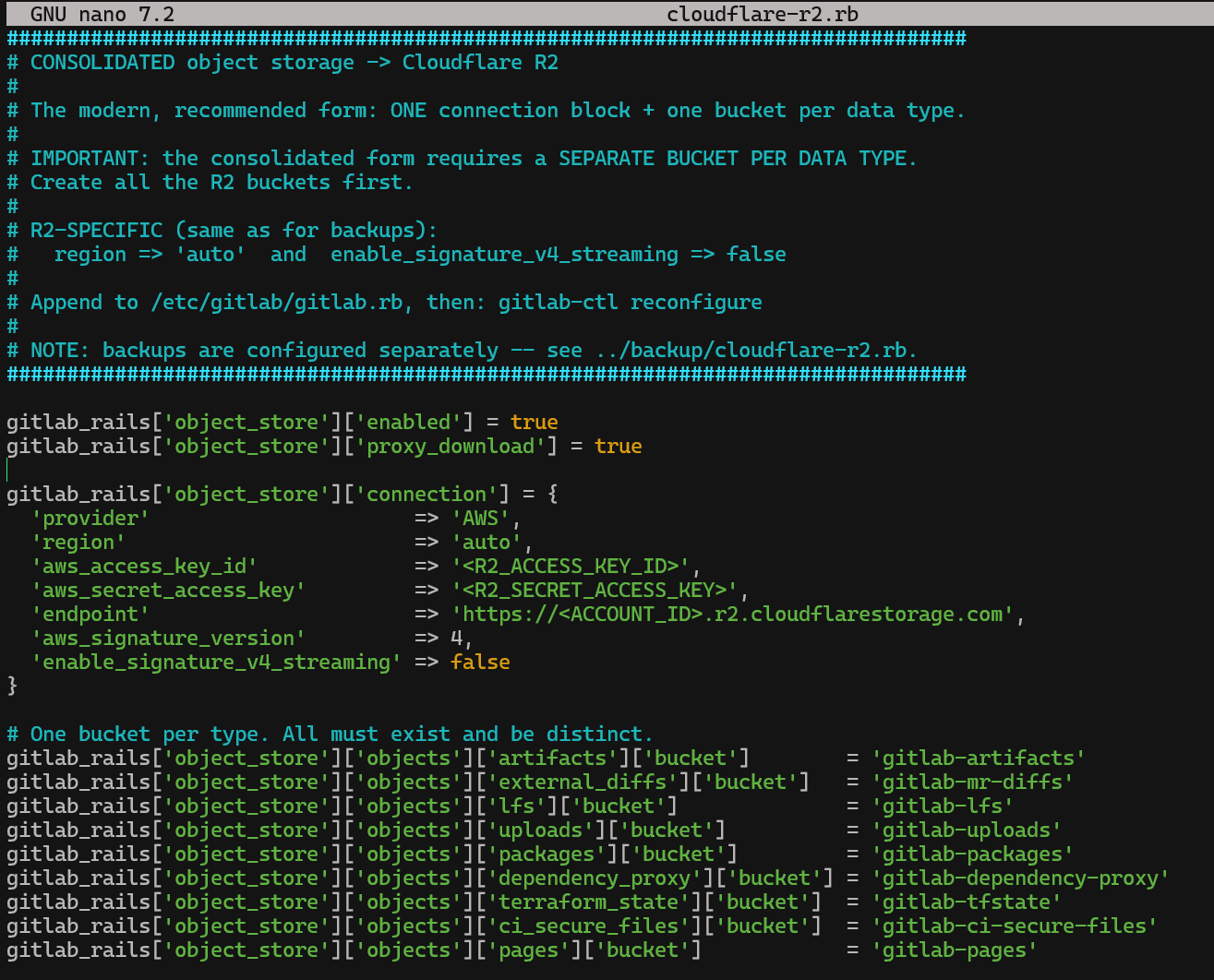The width and height of the screenshot is (1214, 980).
Task: Place cursor on 'CONSOLIDATED object storage' comment line
Action: [282, 63]
